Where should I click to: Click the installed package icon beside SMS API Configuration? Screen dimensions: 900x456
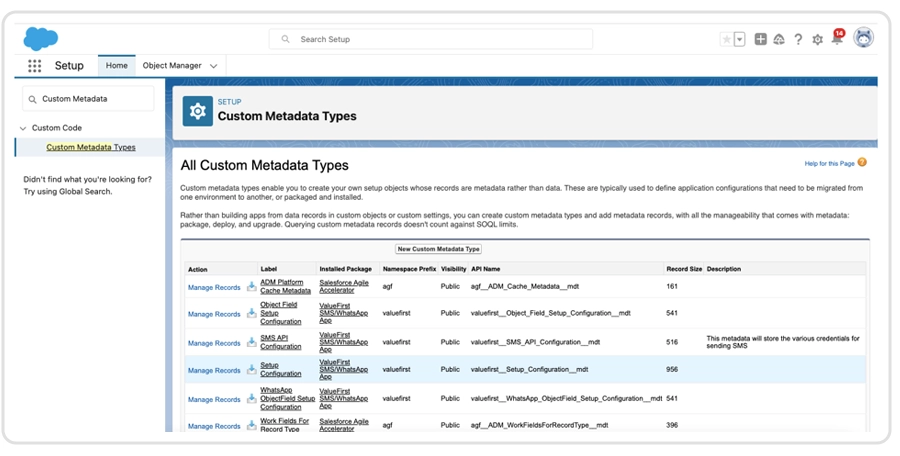coord(252,342)
